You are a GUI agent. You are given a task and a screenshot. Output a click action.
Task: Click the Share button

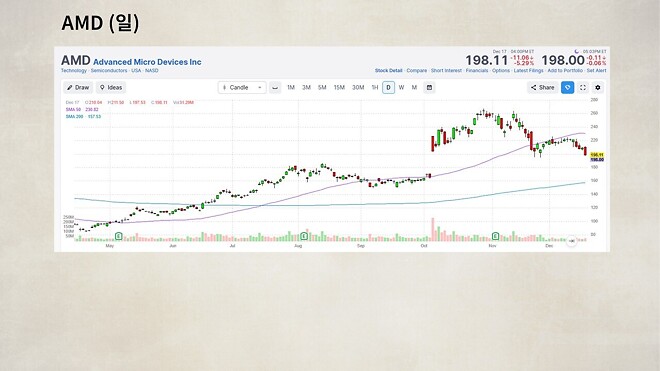tap(543, 88)
